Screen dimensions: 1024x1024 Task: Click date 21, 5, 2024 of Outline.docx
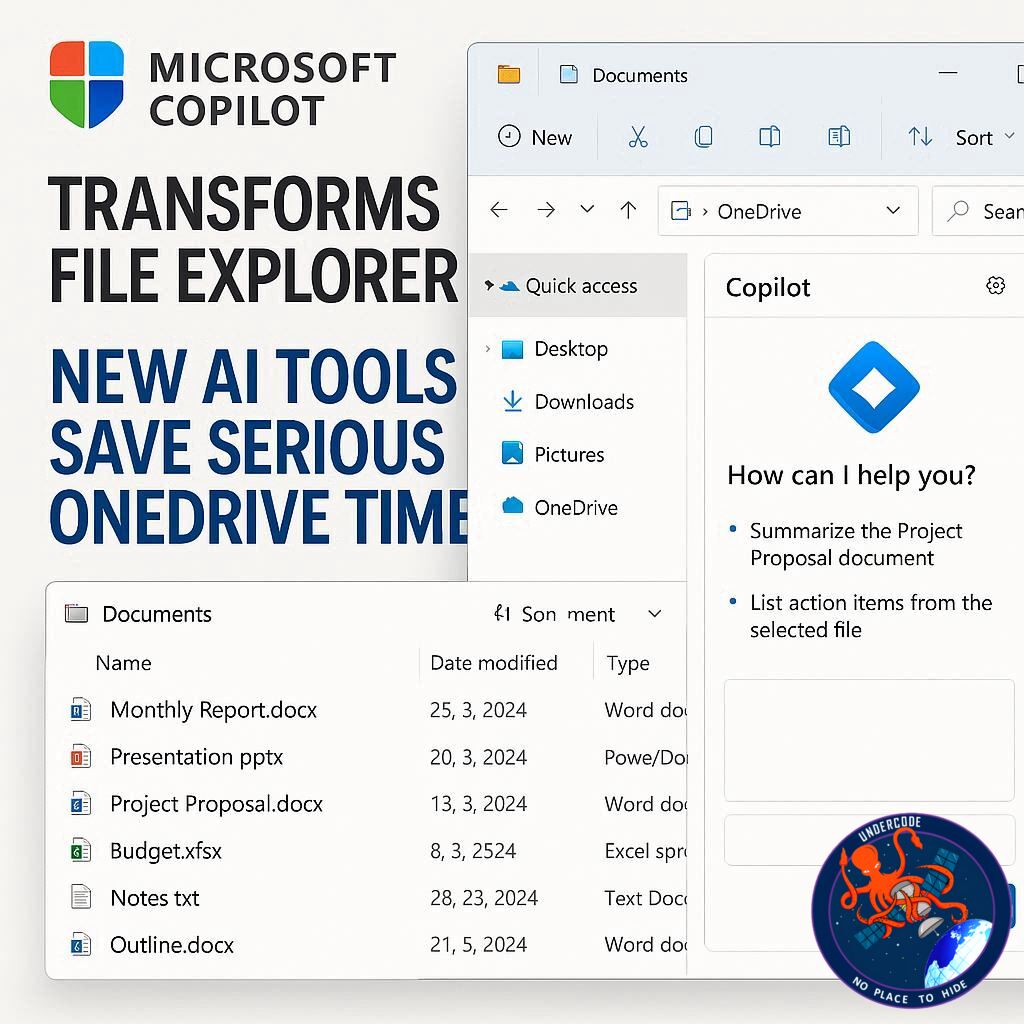[478, 945]
